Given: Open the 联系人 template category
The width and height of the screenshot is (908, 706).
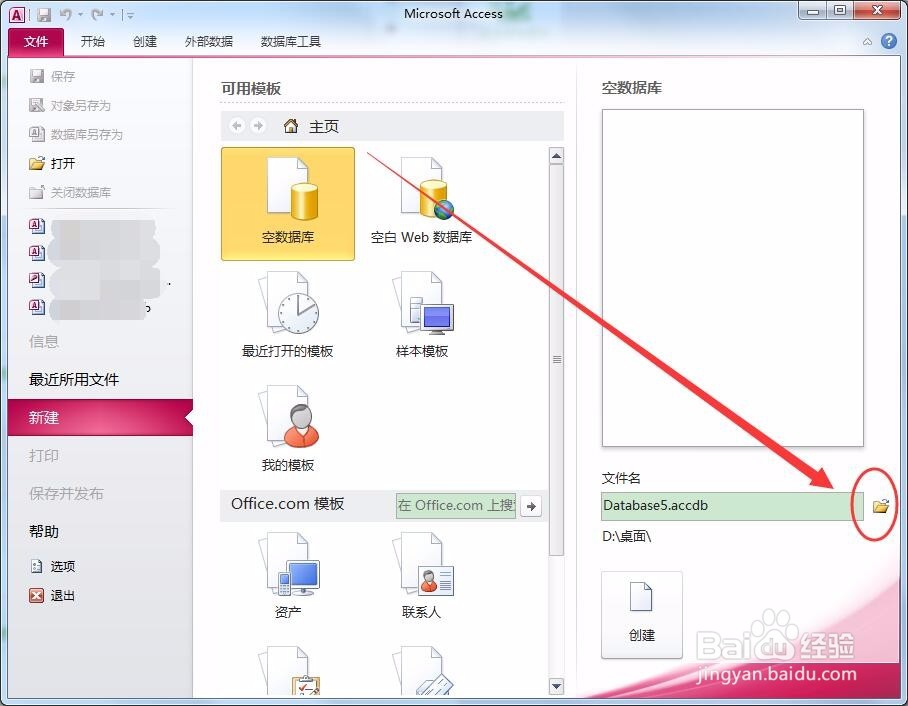Looking at the screenshot, I should pos(422,576).
